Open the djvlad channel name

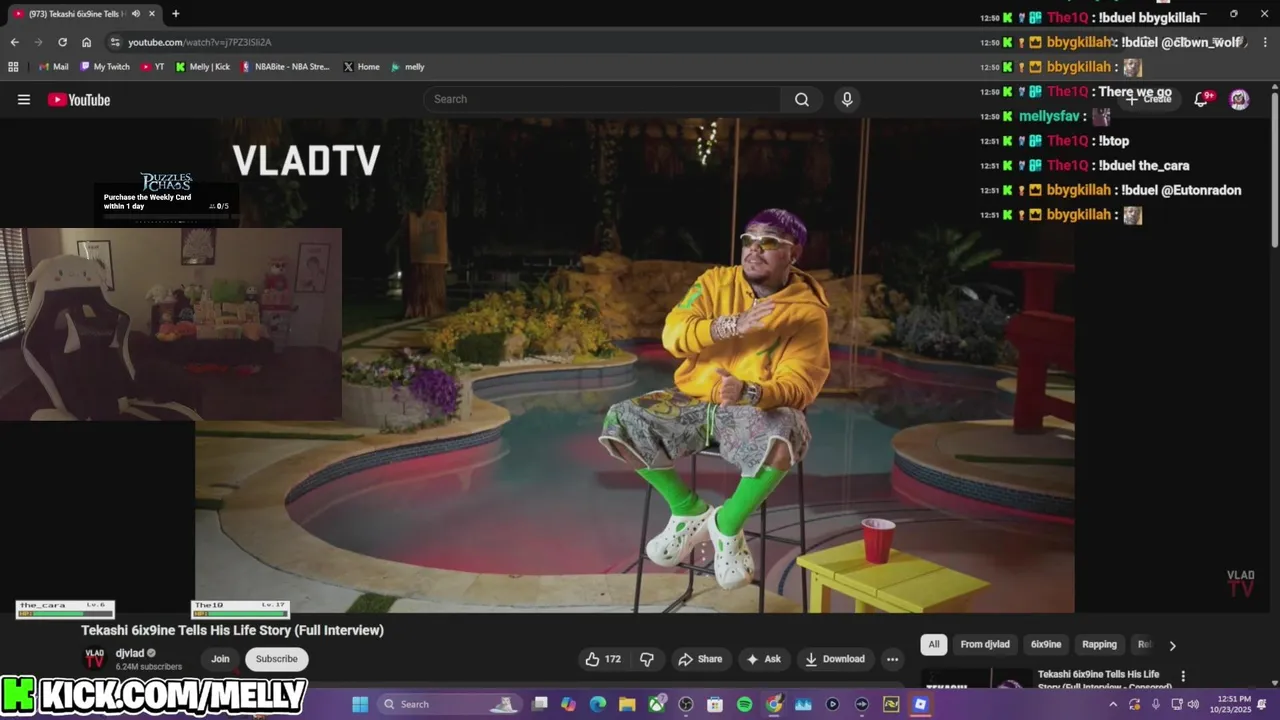130,653
